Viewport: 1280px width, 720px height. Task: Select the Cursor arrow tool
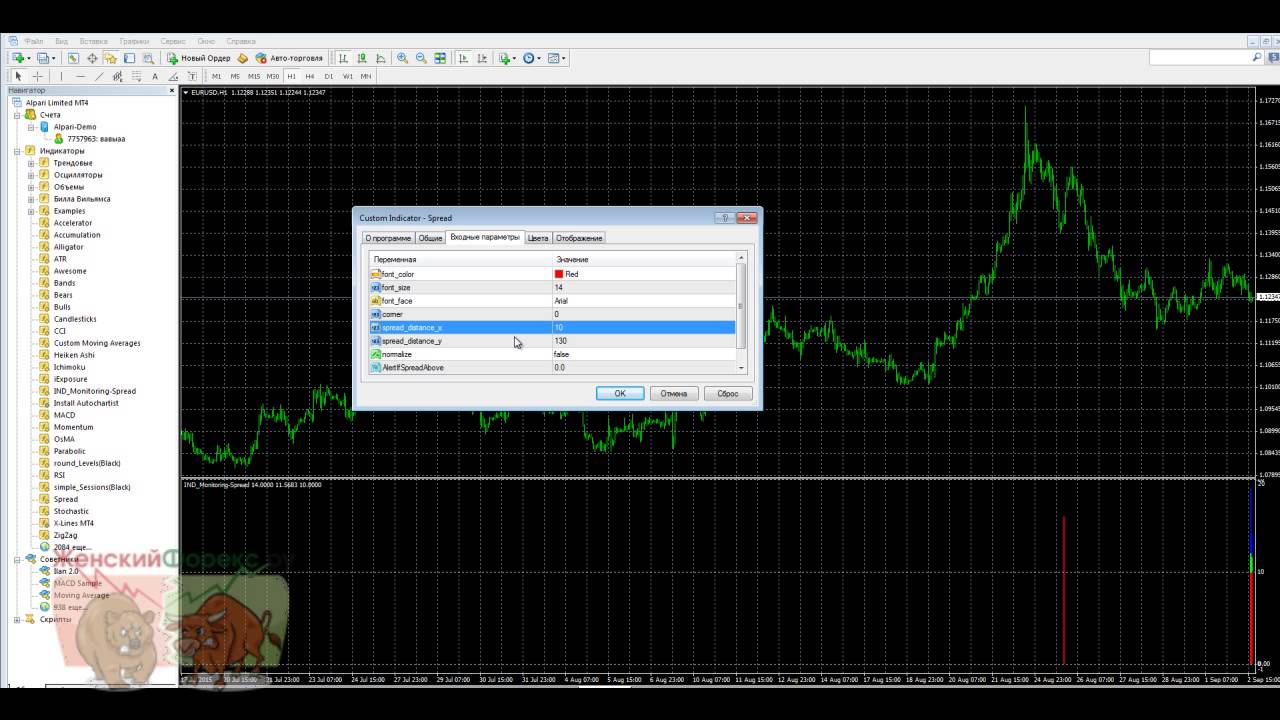click(18, 76)
